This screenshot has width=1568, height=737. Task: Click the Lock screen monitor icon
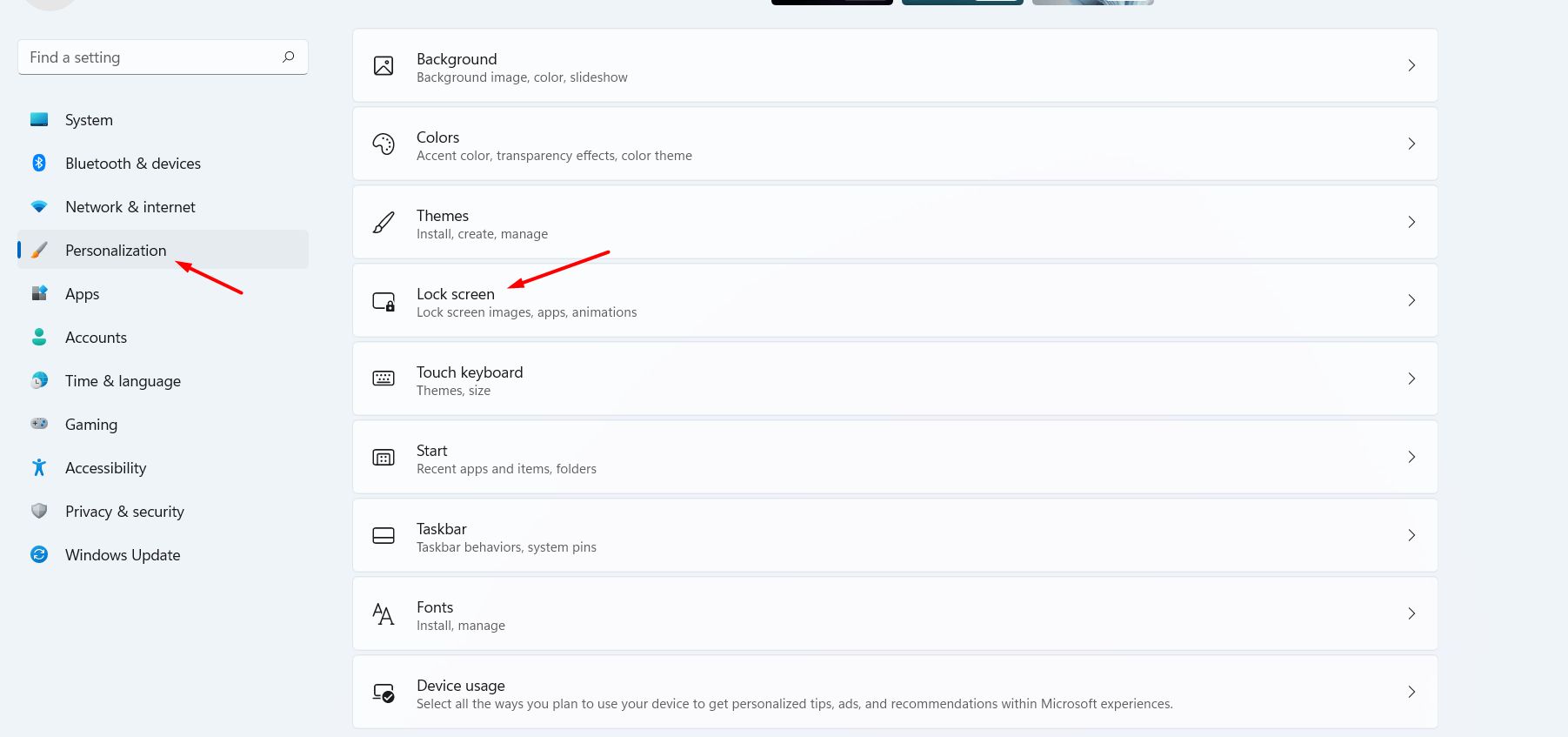[384, 301]
